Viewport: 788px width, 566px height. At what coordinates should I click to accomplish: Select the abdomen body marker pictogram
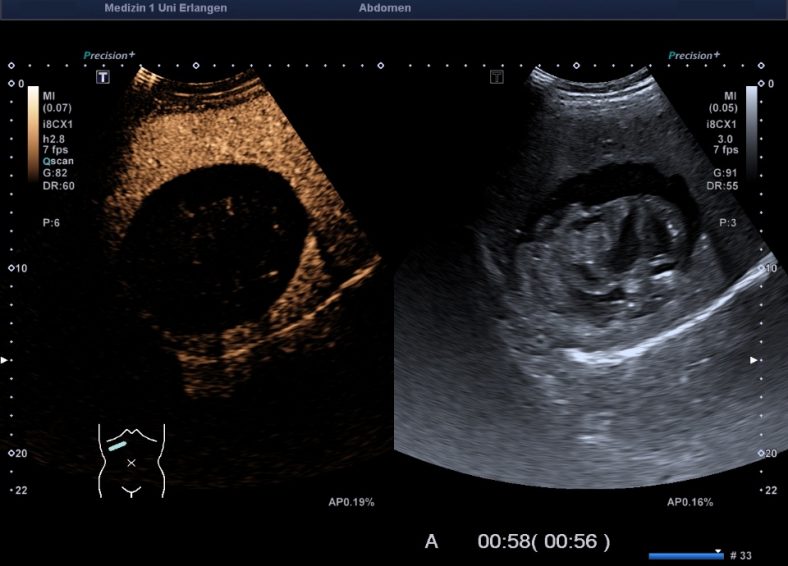click(131, 460)
